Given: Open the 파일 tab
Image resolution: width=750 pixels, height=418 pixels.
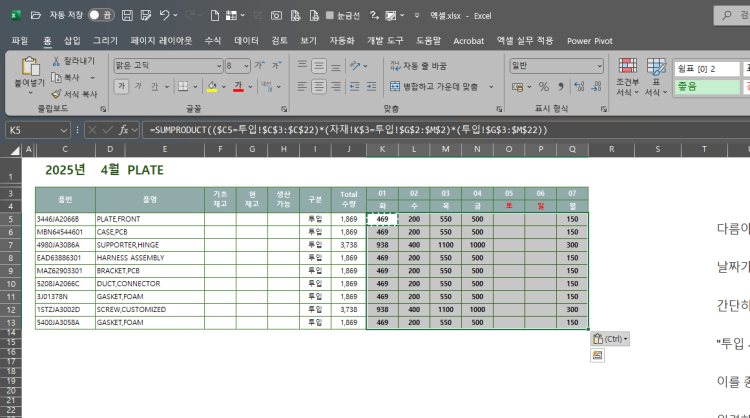Looking at the screenshot, I should (x=20, y=41).
